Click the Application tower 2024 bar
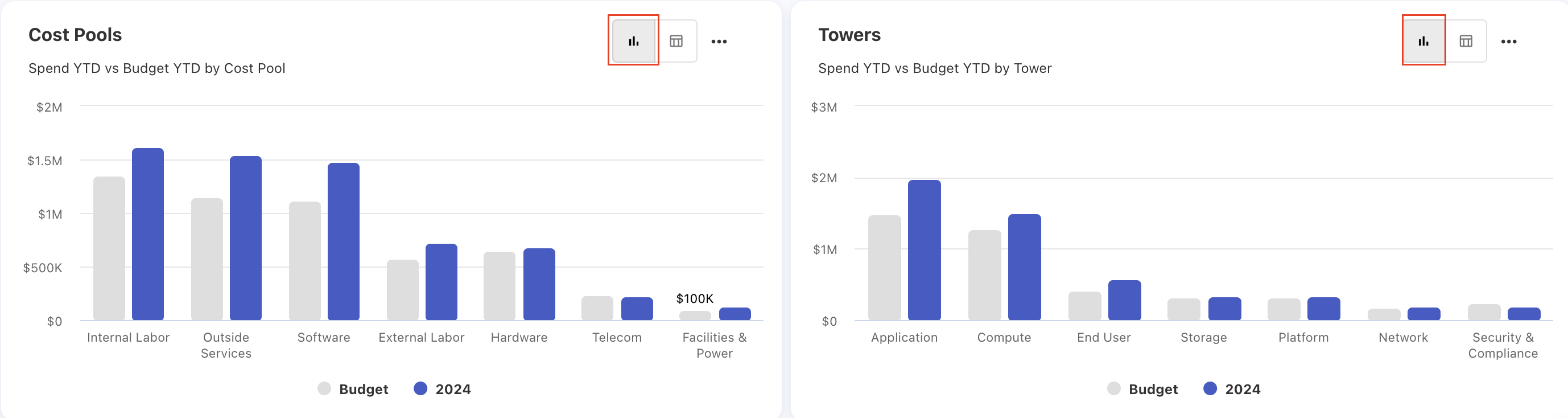Image resolution: width=1568 pixels, height=418 pixels. pyautogui.click(x=924, y=250)
